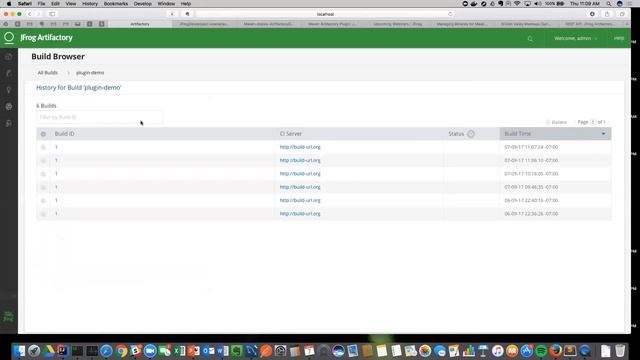The width and height of the screenshot is (640, 360).
Task: Open Spotlight search in the menu bar
Action: pos(609,4)
